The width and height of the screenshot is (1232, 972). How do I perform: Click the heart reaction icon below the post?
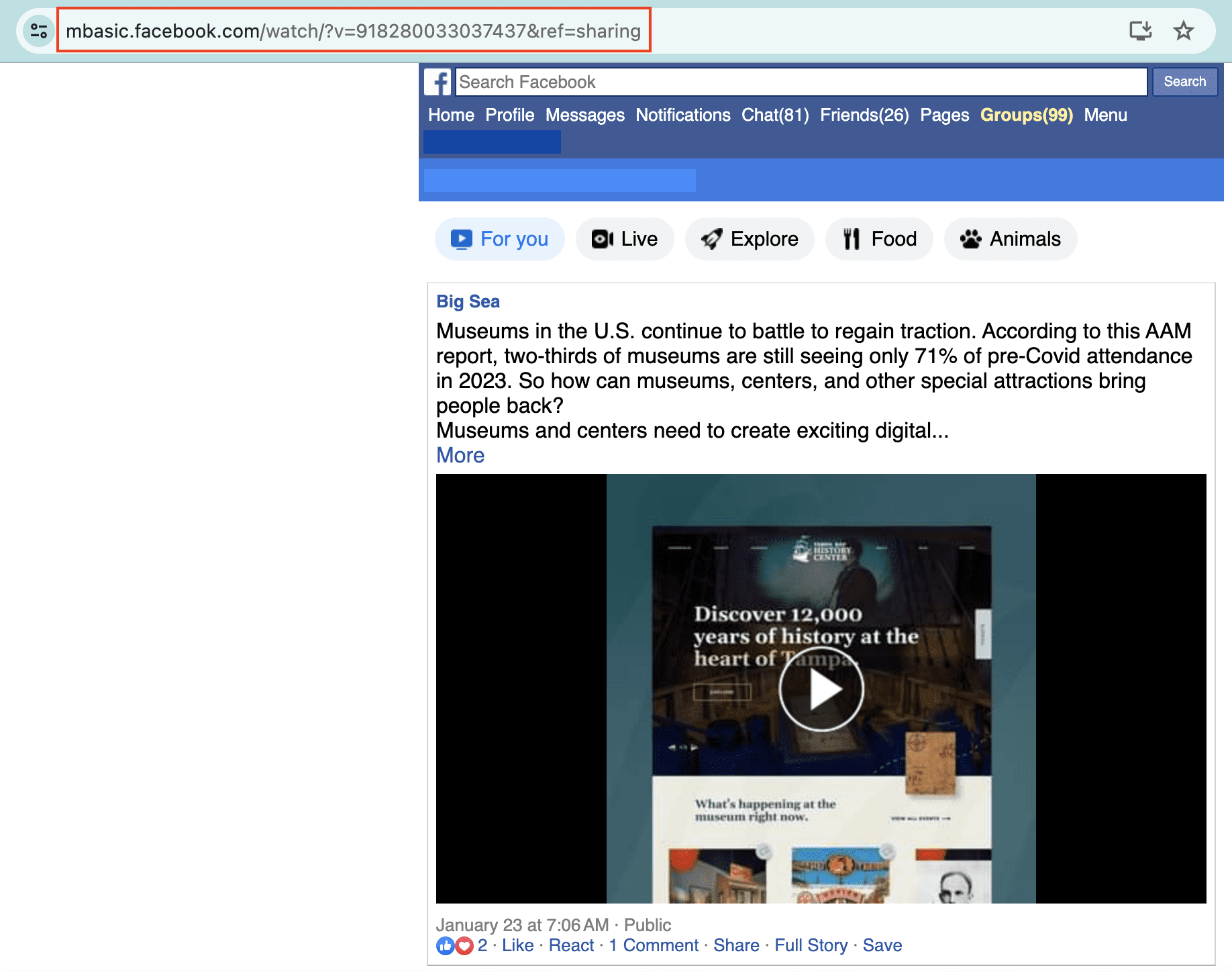click(x=464, y=946)
